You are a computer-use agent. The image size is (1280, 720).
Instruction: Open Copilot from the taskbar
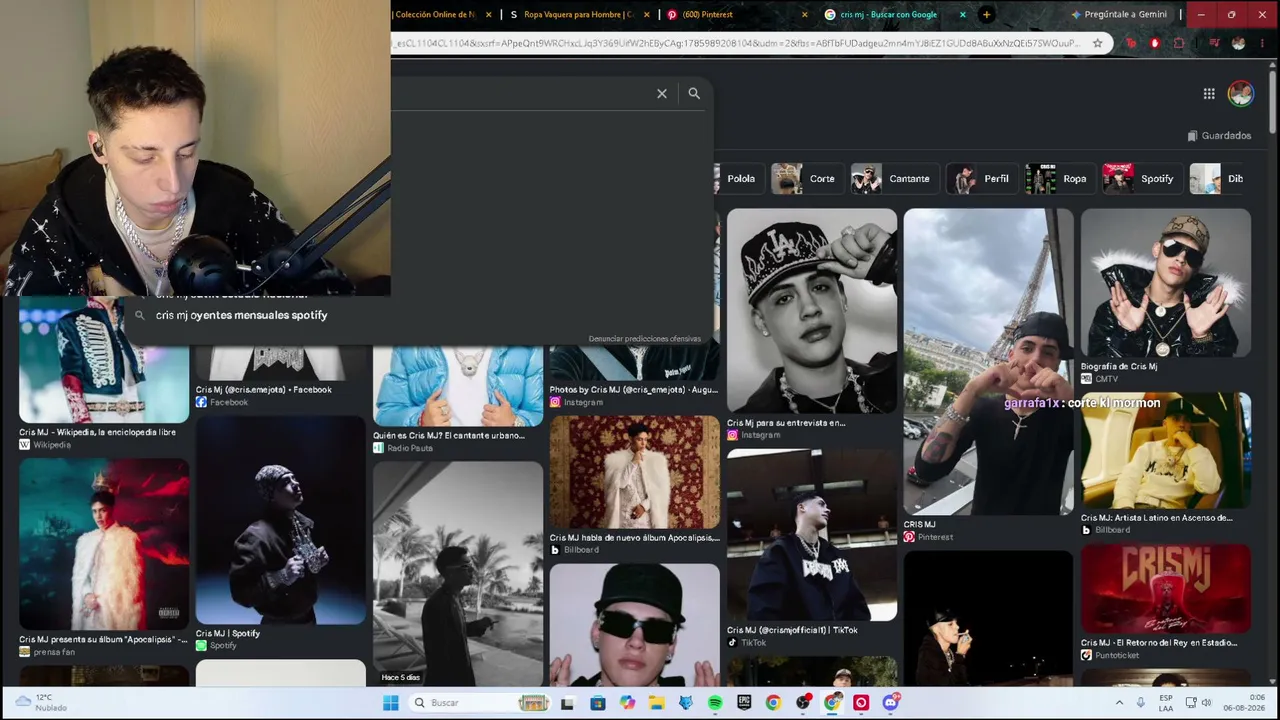pos(627,703)
